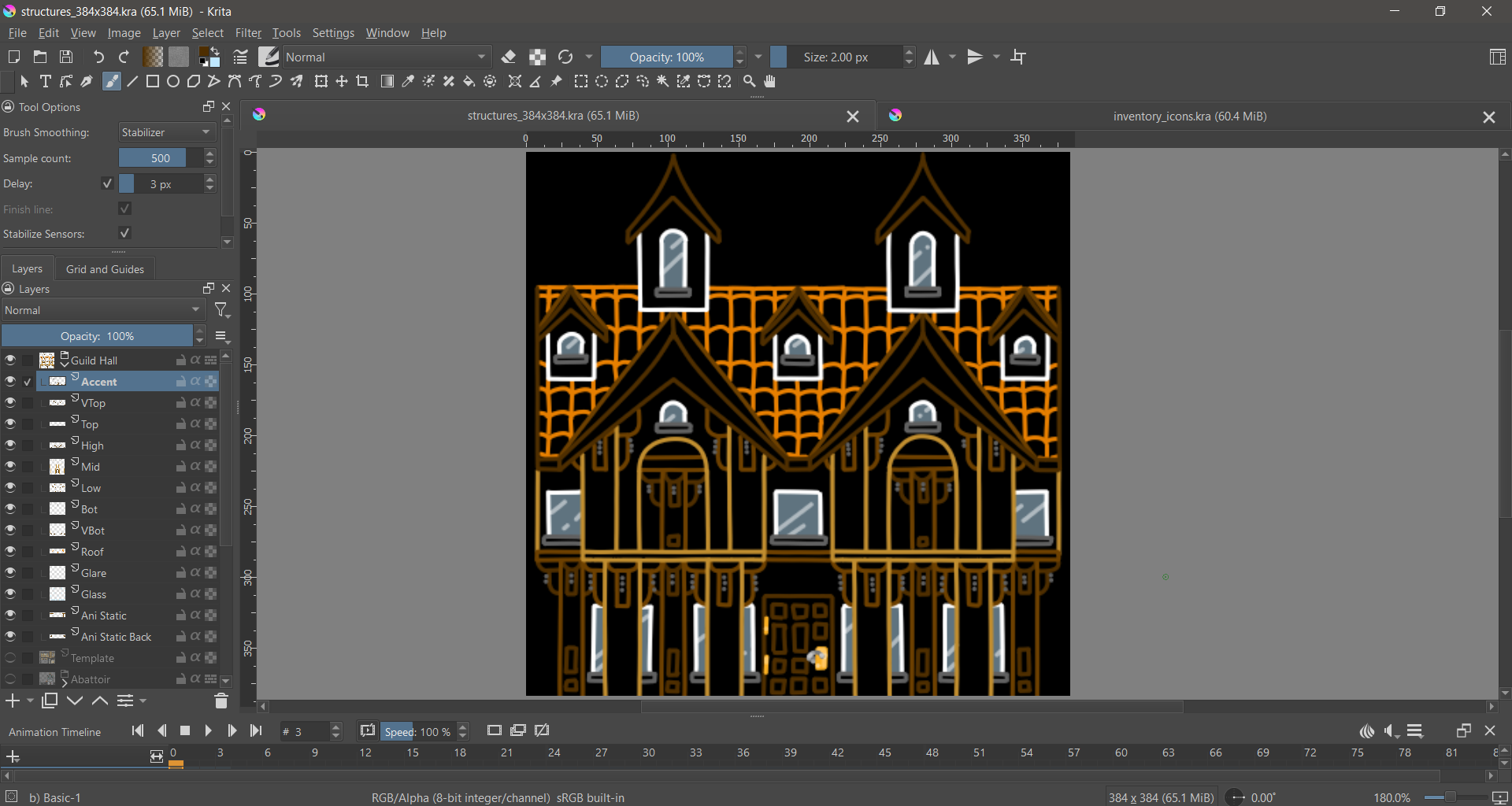Pick the Fill bucket tool
Viewport: 1512px width, 806px height.
click(469, 82)
